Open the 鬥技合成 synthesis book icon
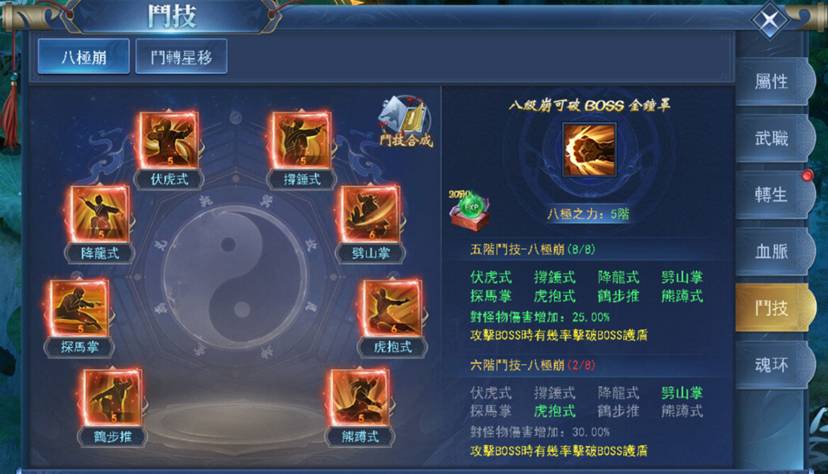The height and width of the screenshot is (474, 828). tap(405, 121)
